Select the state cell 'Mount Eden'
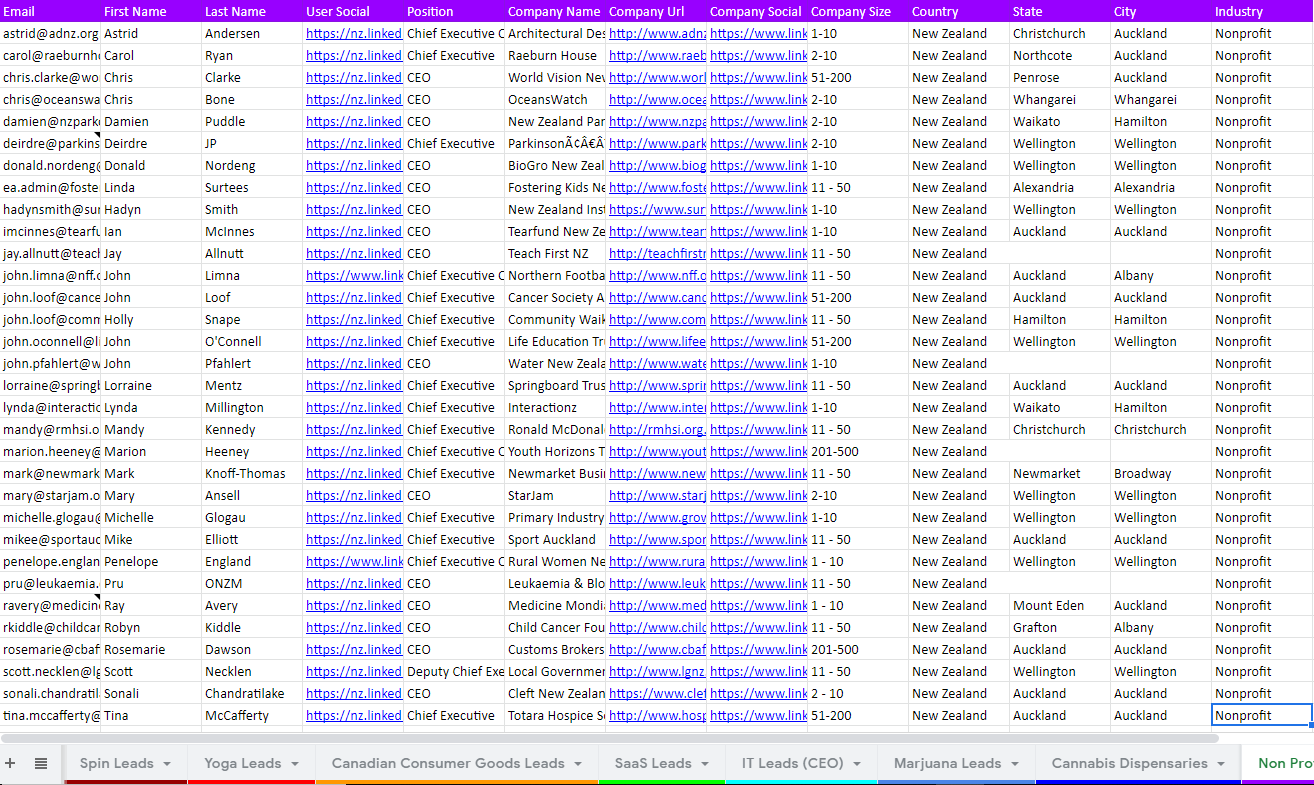 (1060, 605)
